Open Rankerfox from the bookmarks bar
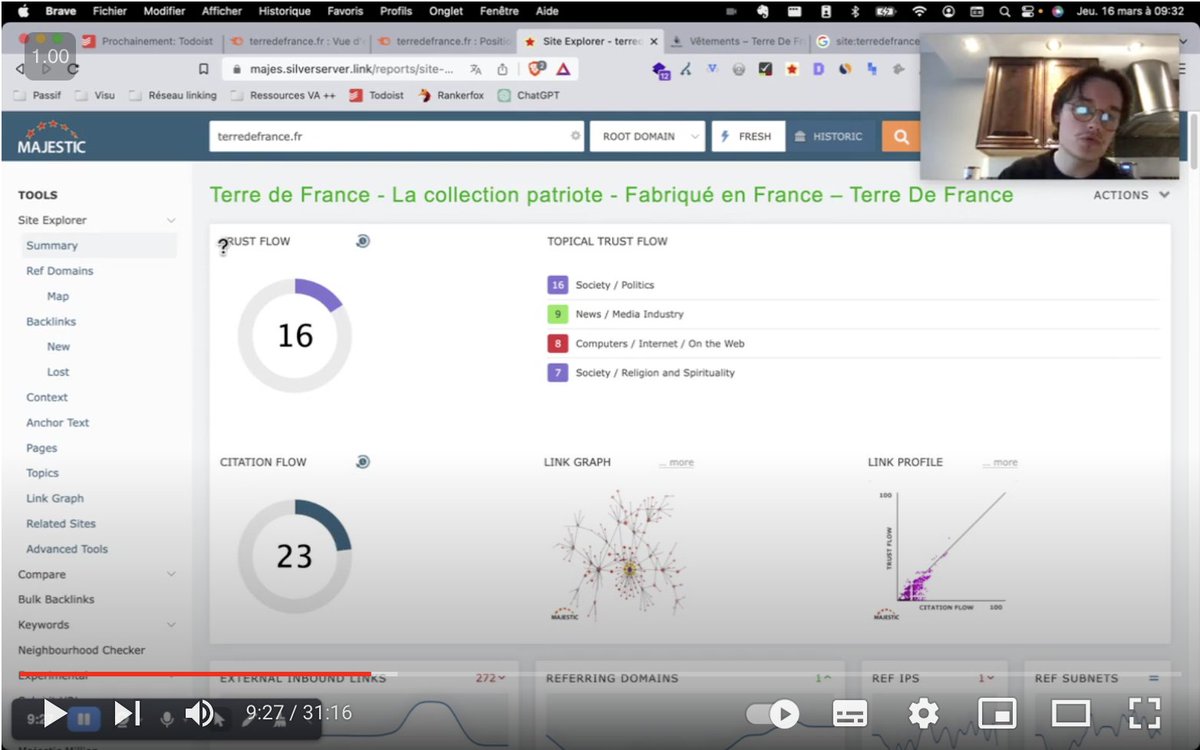 tap(462, 97)
